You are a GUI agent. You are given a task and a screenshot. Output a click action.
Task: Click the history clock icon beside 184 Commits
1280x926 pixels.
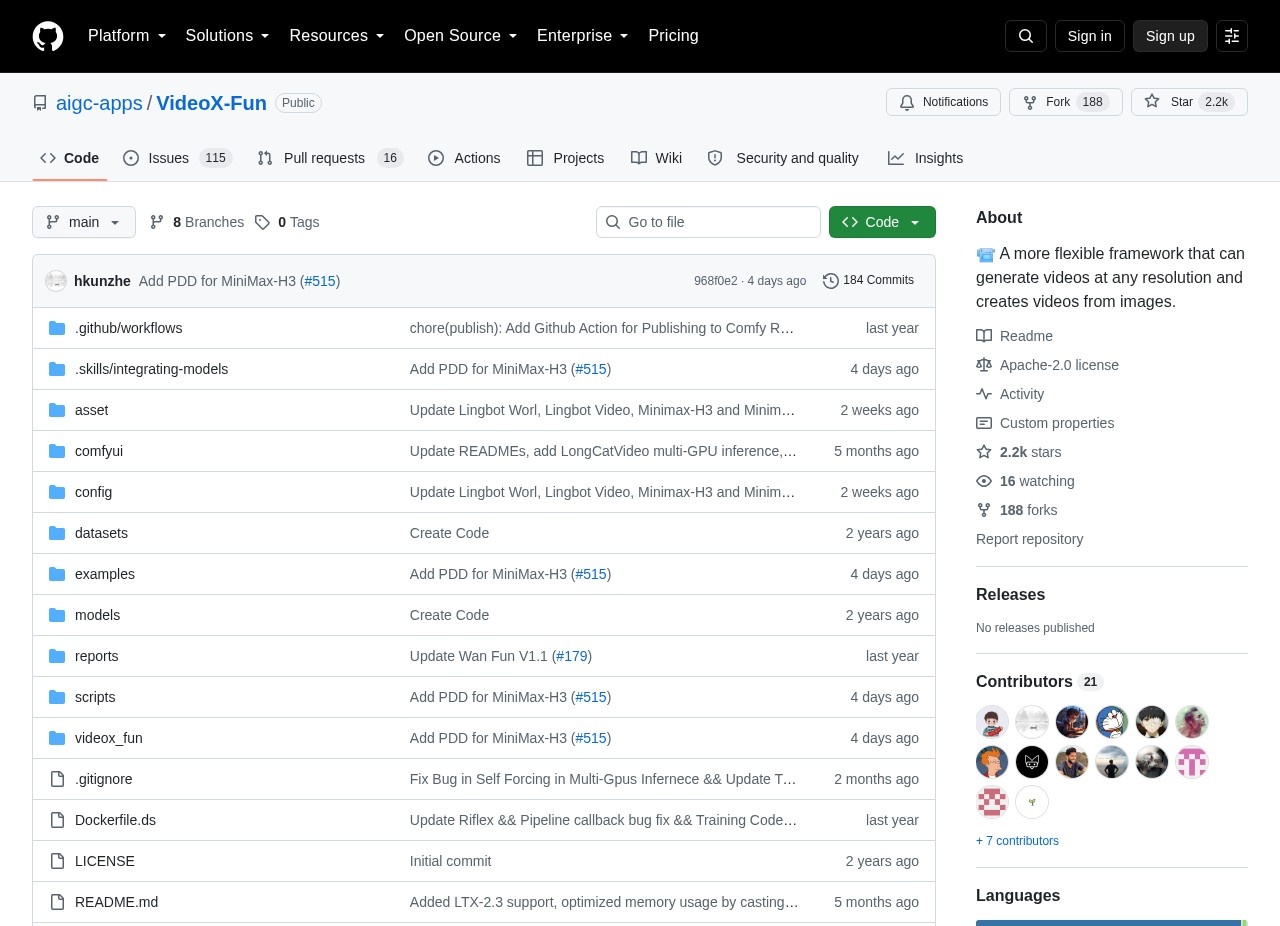pyautogui.click(x=831, y=281)
